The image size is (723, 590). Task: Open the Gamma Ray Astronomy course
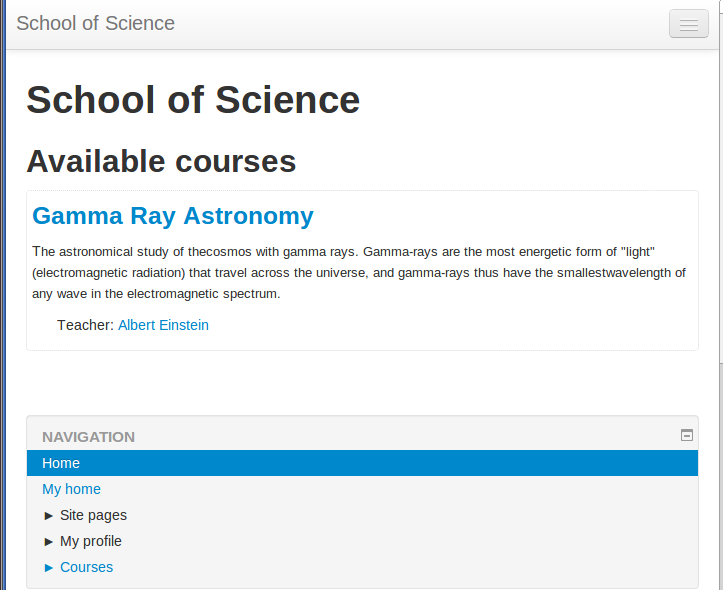[x=173, y=216]
